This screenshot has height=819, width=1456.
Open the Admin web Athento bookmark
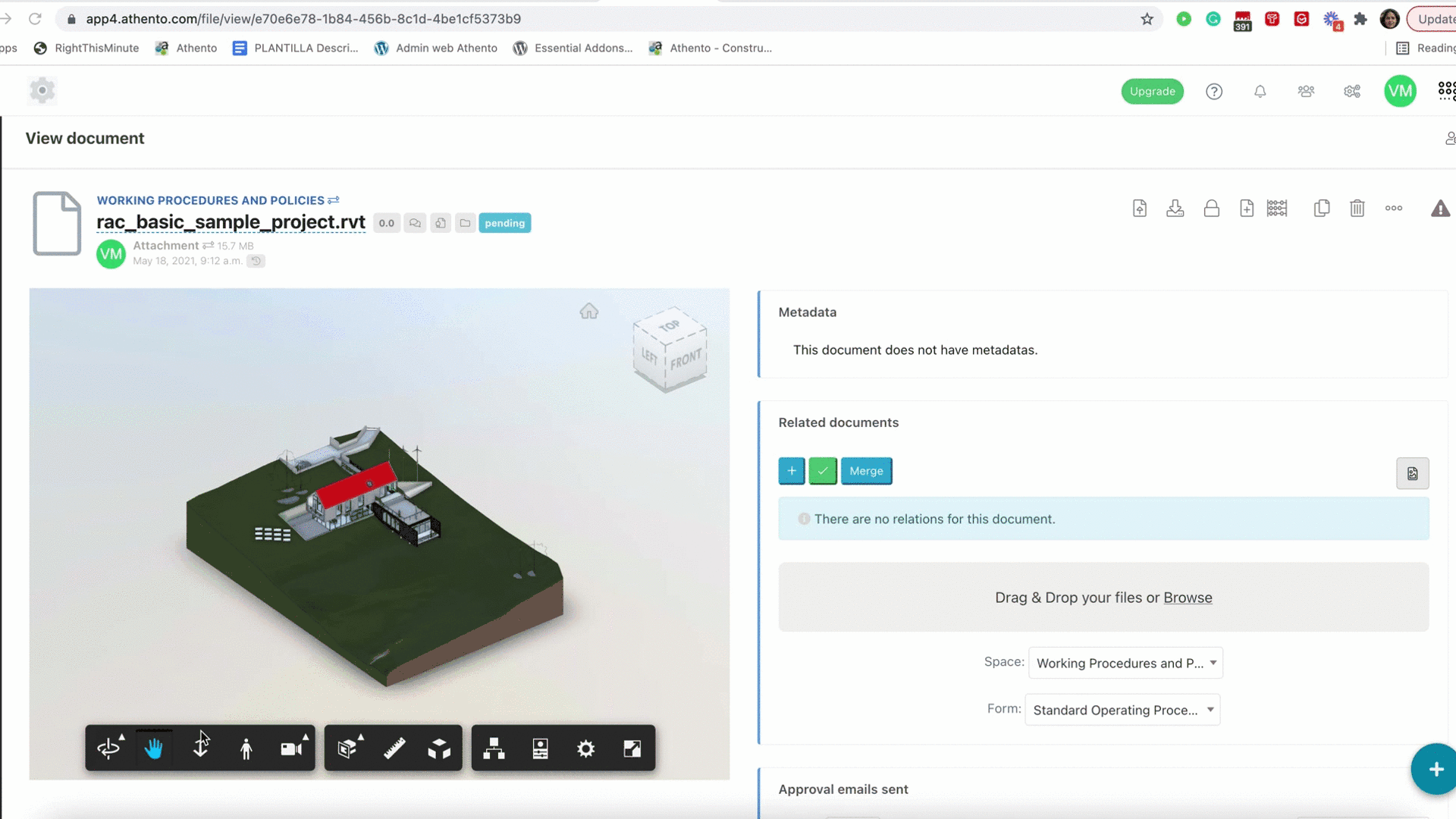click(435, 48)
